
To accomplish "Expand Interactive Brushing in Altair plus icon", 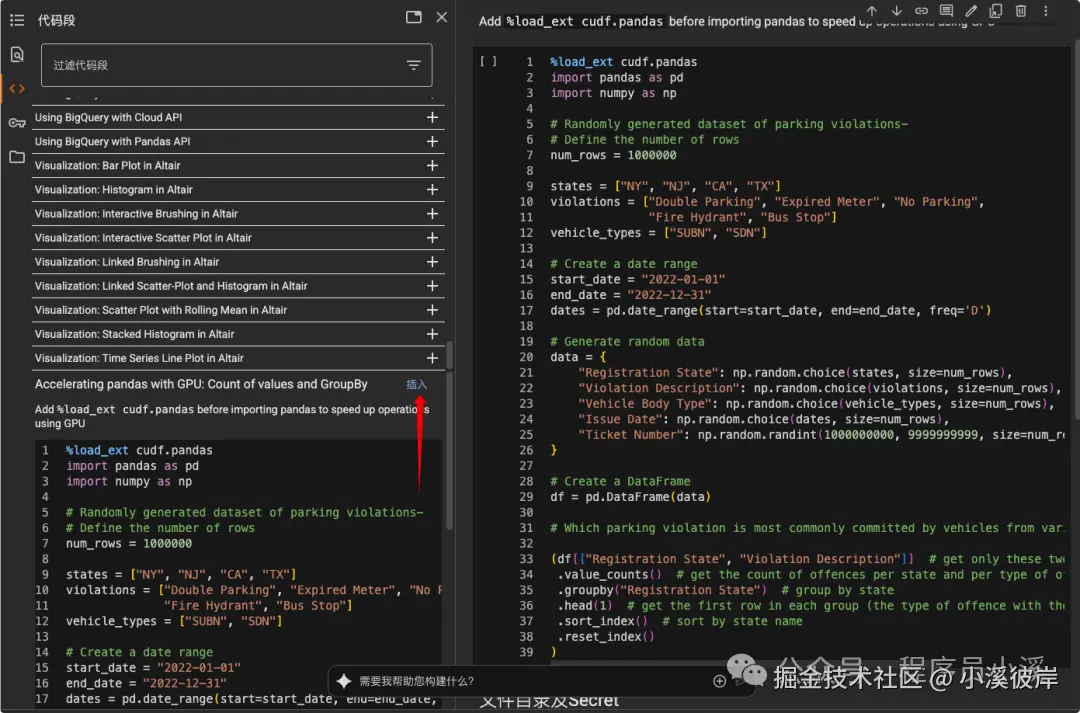I will [x=432, y=214].
